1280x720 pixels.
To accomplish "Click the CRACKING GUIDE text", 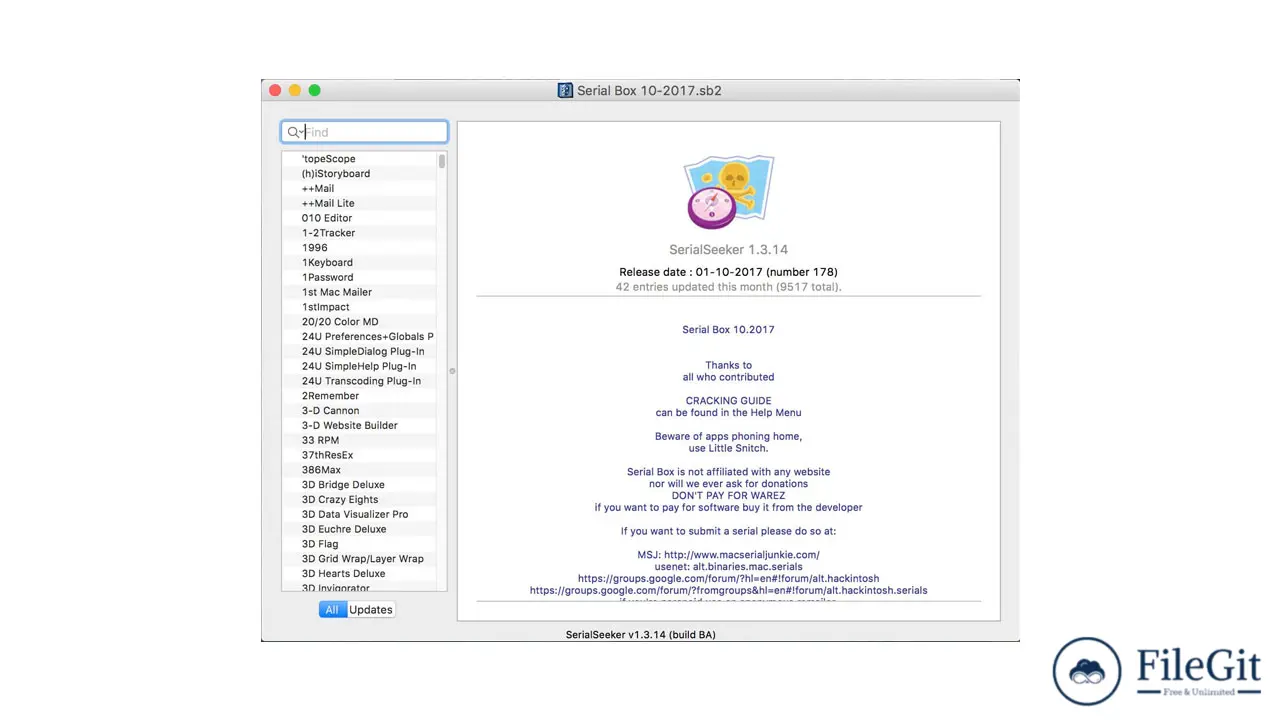I will [x=728, y=401].
